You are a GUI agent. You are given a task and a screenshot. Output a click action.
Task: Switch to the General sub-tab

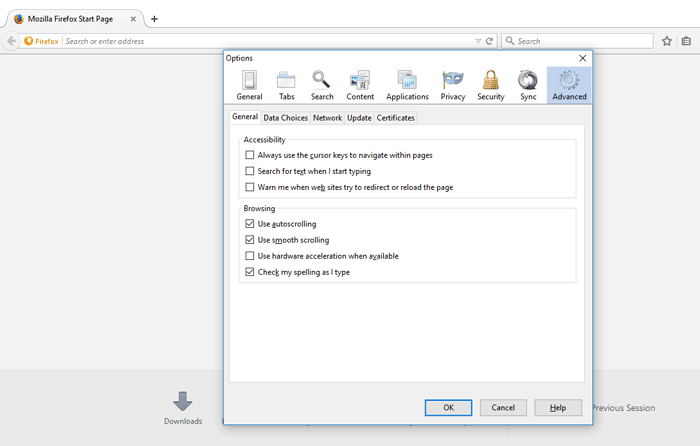click(245, 117)
